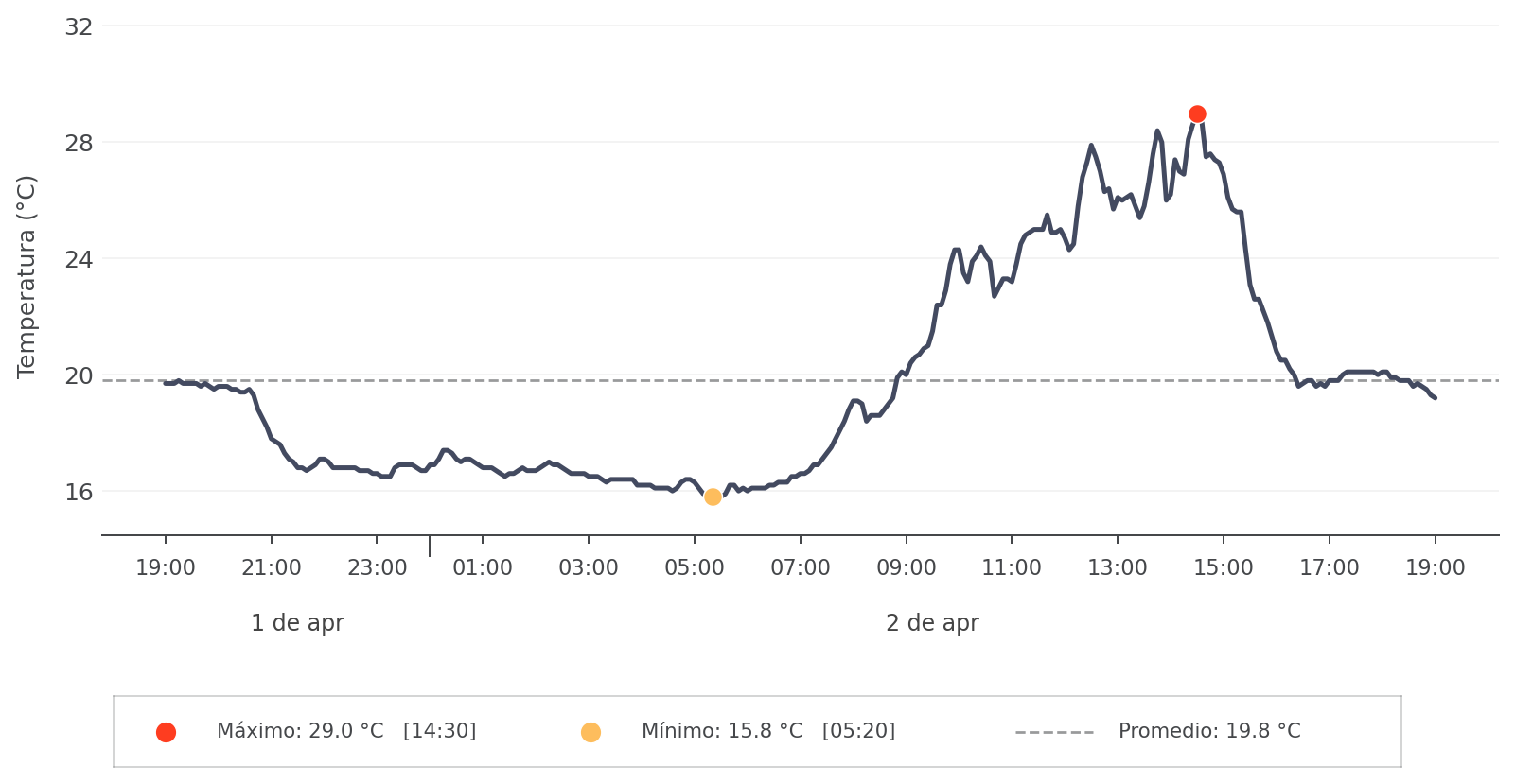Click the red maximum point on the curve
This screenshot has width=1515, height=784.
pos(1197,114)
